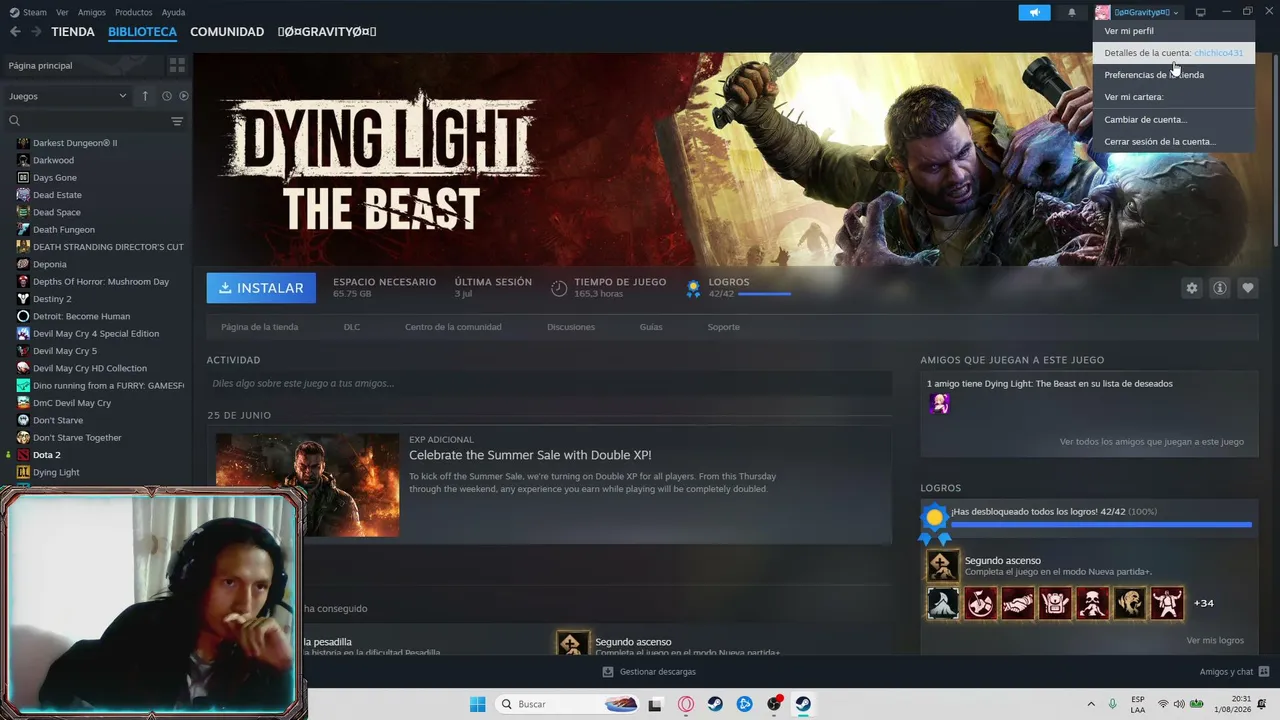Toggle the ready-to-play filter icon
Viewport: 1280px width, 720px height.
pyautogui.click(x=184, y=96)
